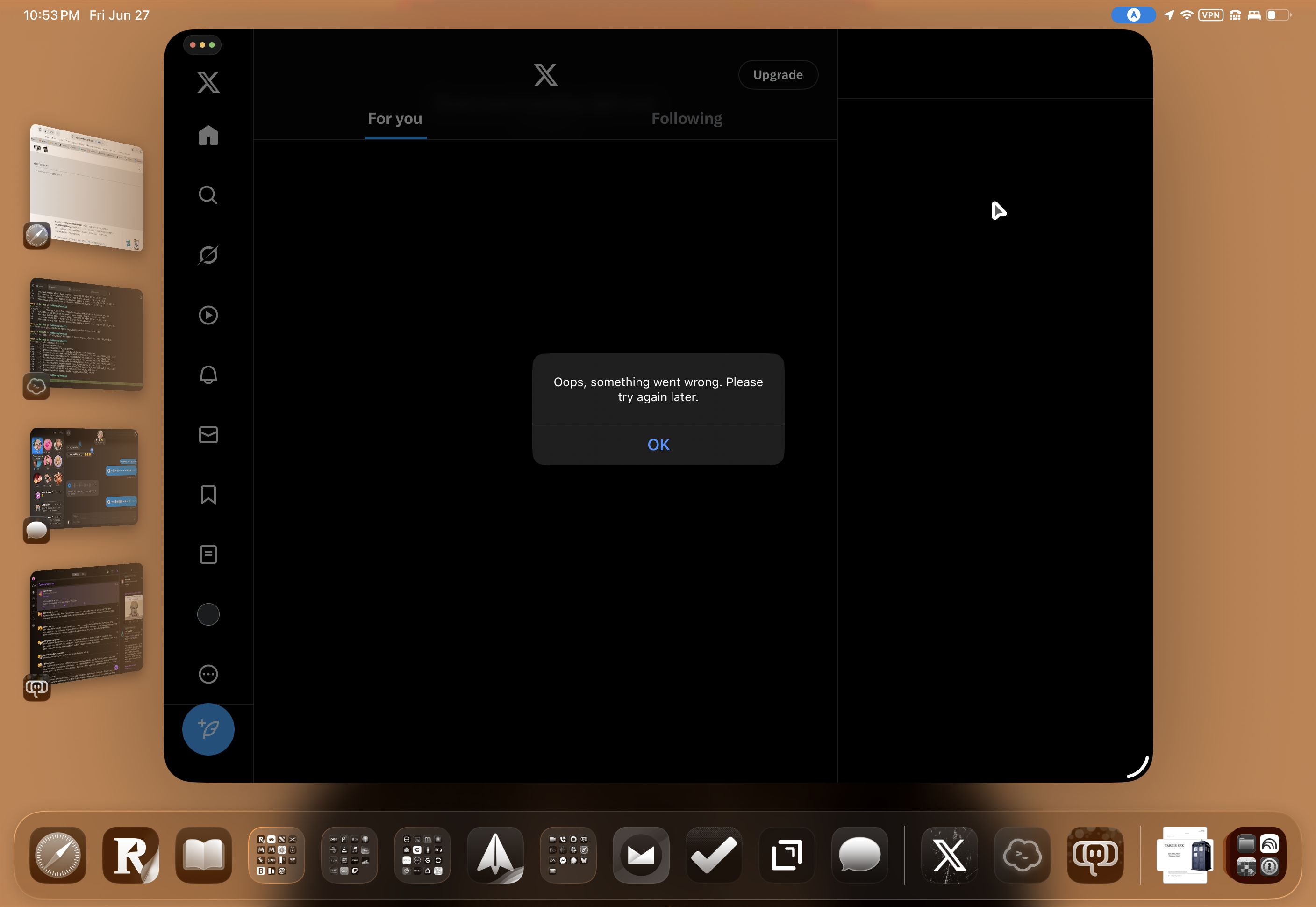Open the overlapping squares app in dock
The height and width of the screenshot is (907, 1316).
click(787, 855)
